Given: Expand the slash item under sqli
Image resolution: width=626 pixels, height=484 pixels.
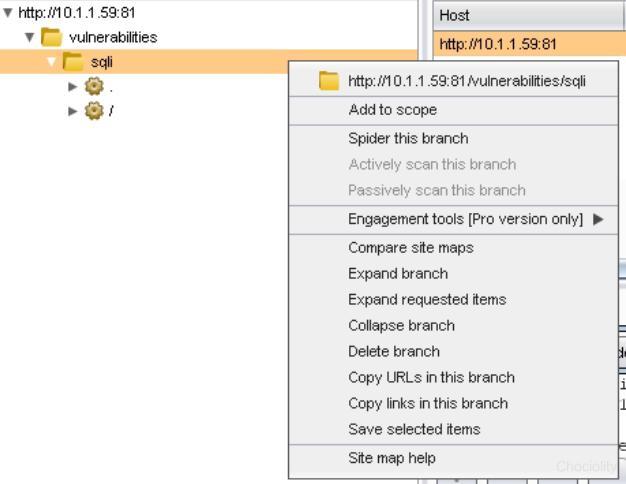Looking at the screenshot, I should pos(73,110).
